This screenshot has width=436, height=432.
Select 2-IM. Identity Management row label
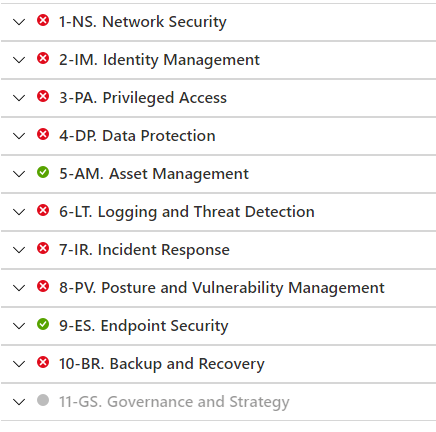pos(159,60)
